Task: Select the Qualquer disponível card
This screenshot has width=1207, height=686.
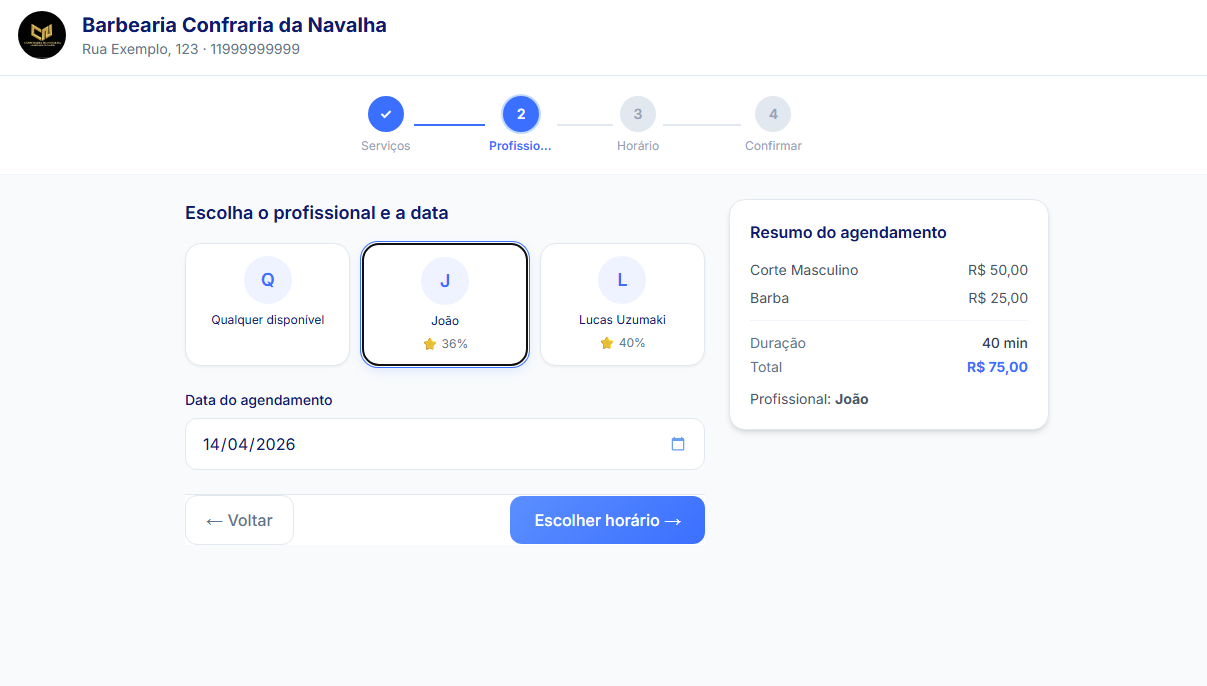Action: tap(268, 304)
